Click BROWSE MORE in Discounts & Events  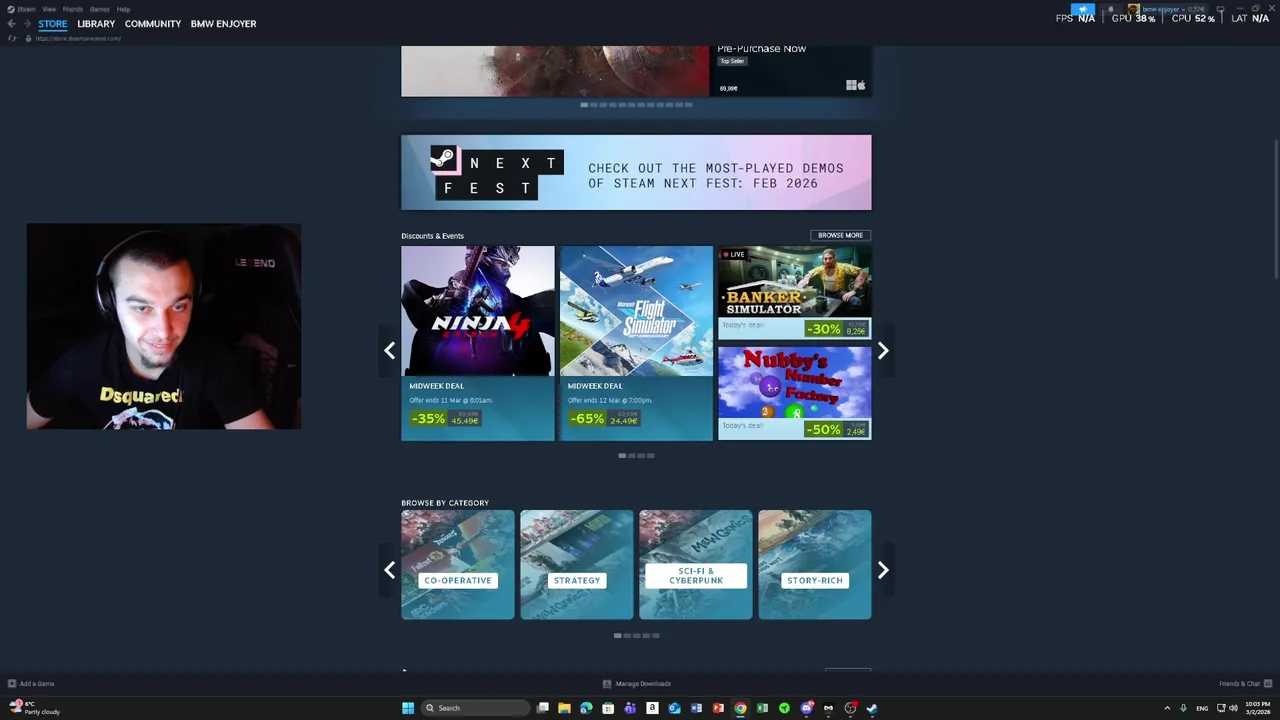coord(840,235)
